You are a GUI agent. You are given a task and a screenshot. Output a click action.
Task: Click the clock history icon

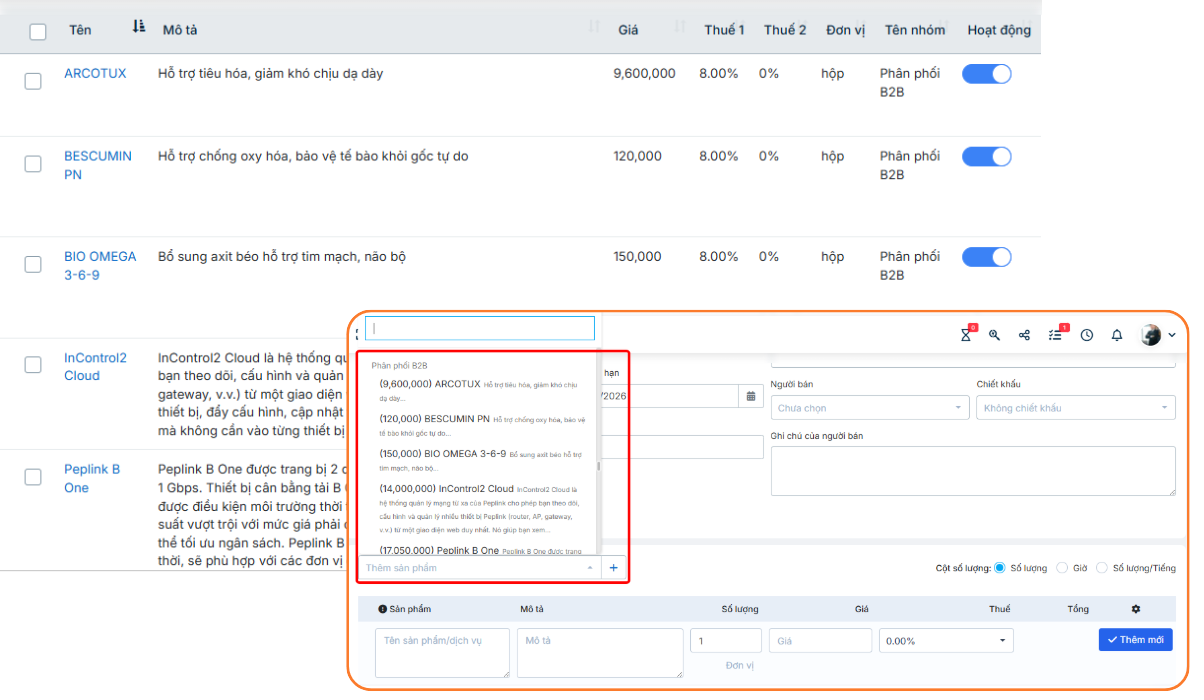click(1087, 336)
